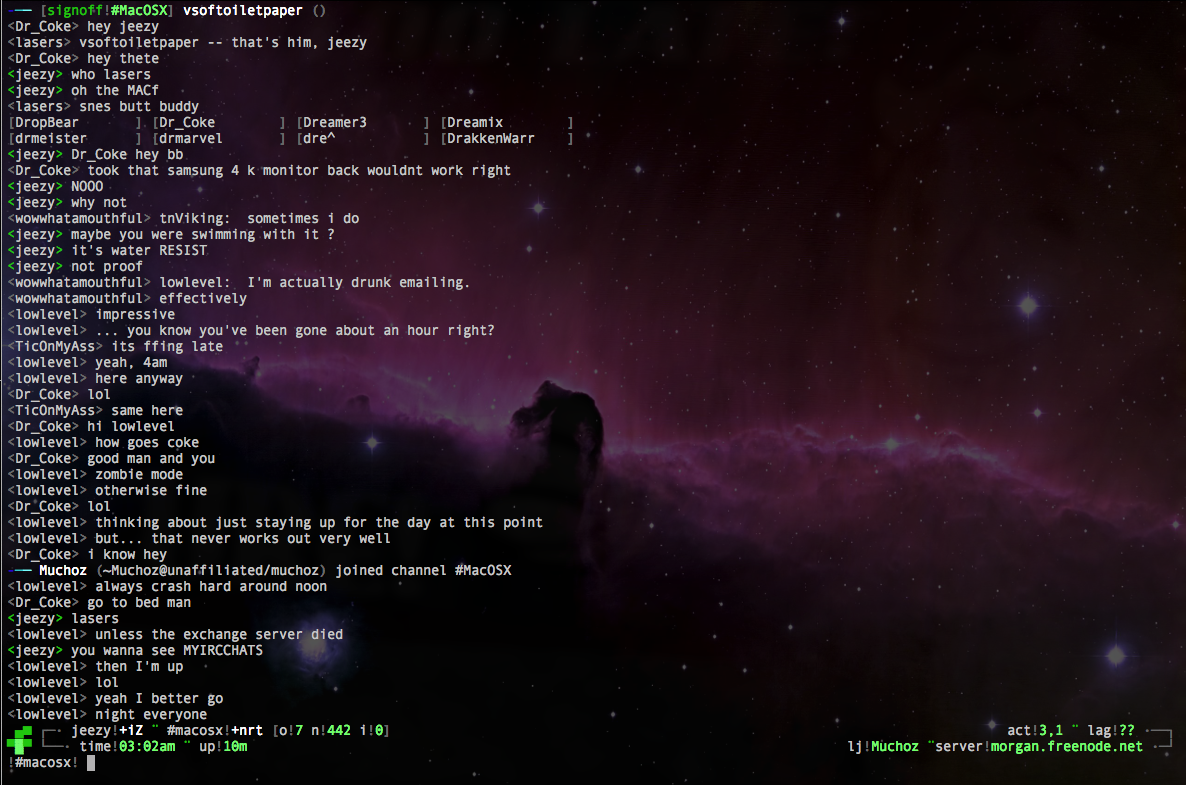The width and height of the screenshot is (1186, 785).
Task: Select the act!3,1 activity indicator
Action: (1035, 731)
